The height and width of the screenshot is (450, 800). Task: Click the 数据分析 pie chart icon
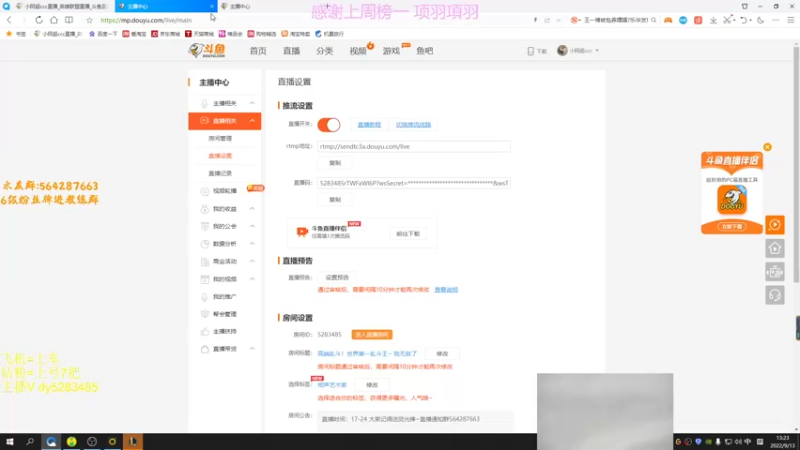point(205,243)
